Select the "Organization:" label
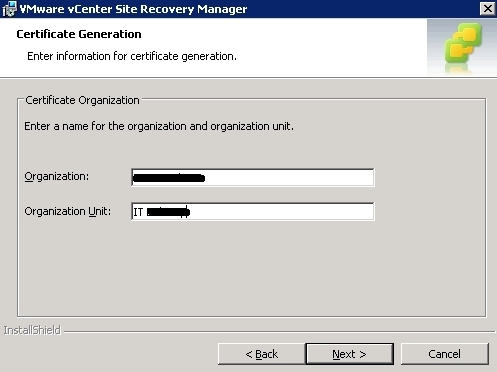 click(57, 176)
